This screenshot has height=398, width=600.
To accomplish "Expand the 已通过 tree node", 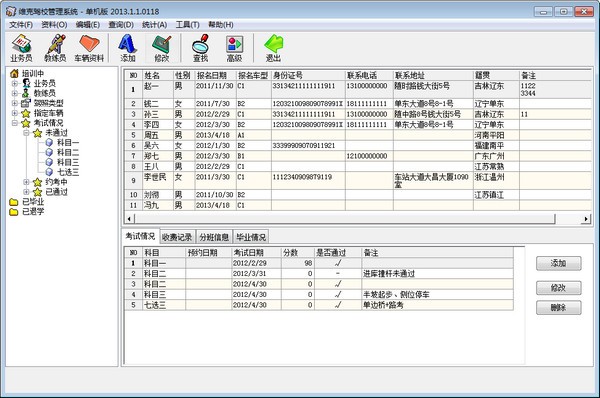I will 26,192.
